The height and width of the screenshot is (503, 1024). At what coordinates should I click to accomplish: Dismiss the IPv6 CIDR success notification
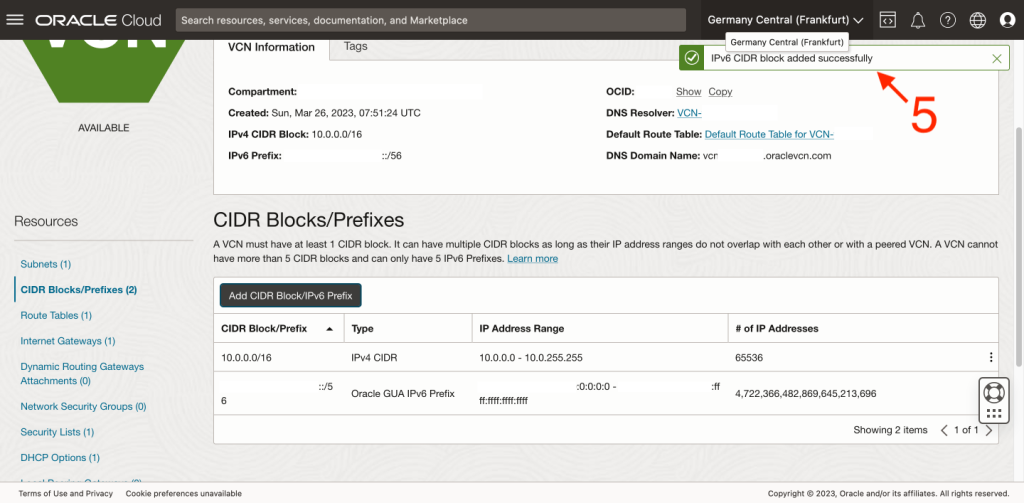(996, 59)
